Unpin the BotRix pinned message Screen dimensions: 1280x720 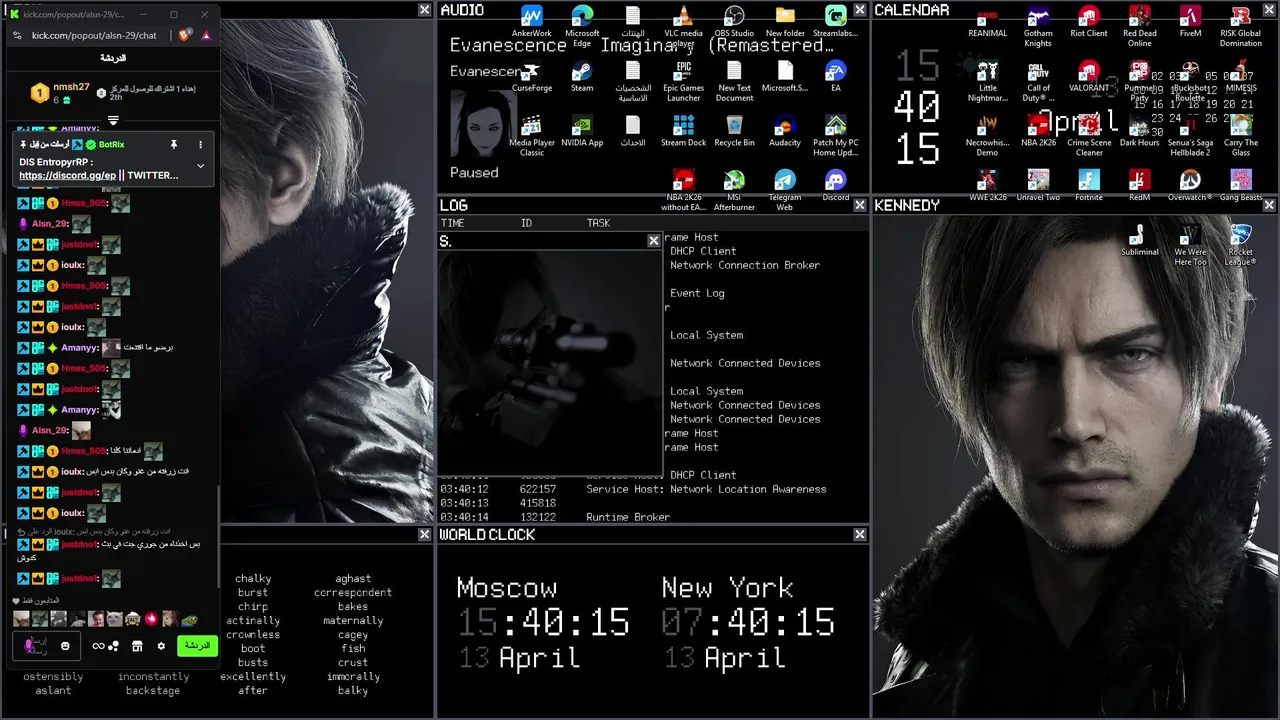(174, 145)
